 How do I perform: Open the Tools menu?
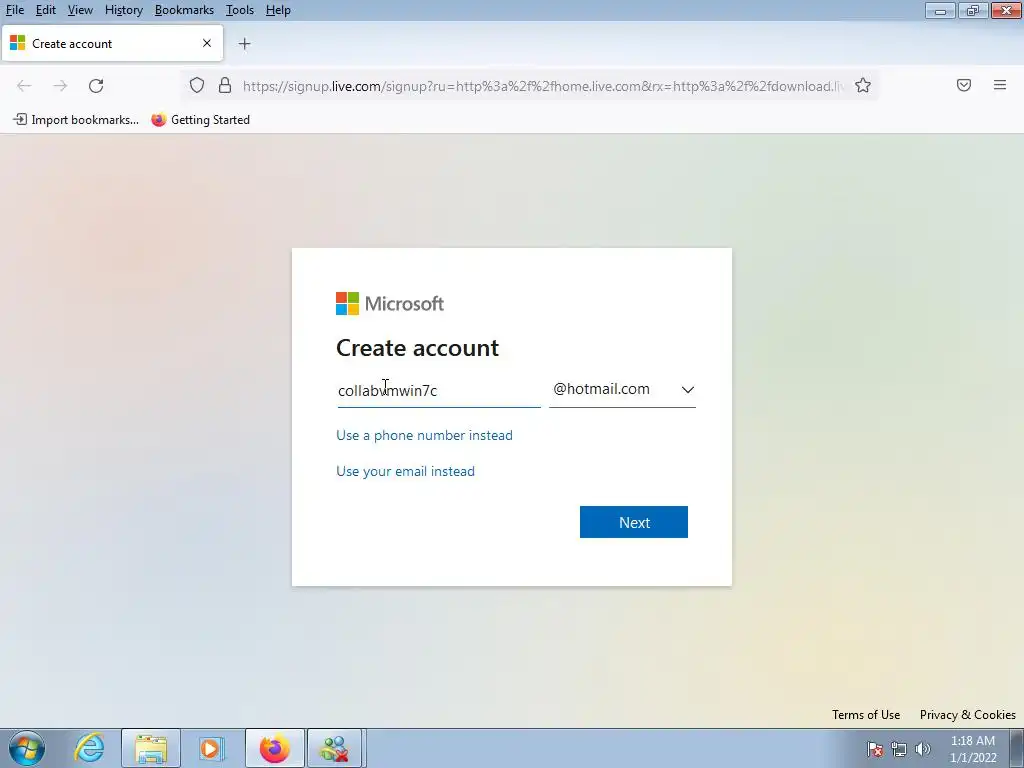coord(240,10)
